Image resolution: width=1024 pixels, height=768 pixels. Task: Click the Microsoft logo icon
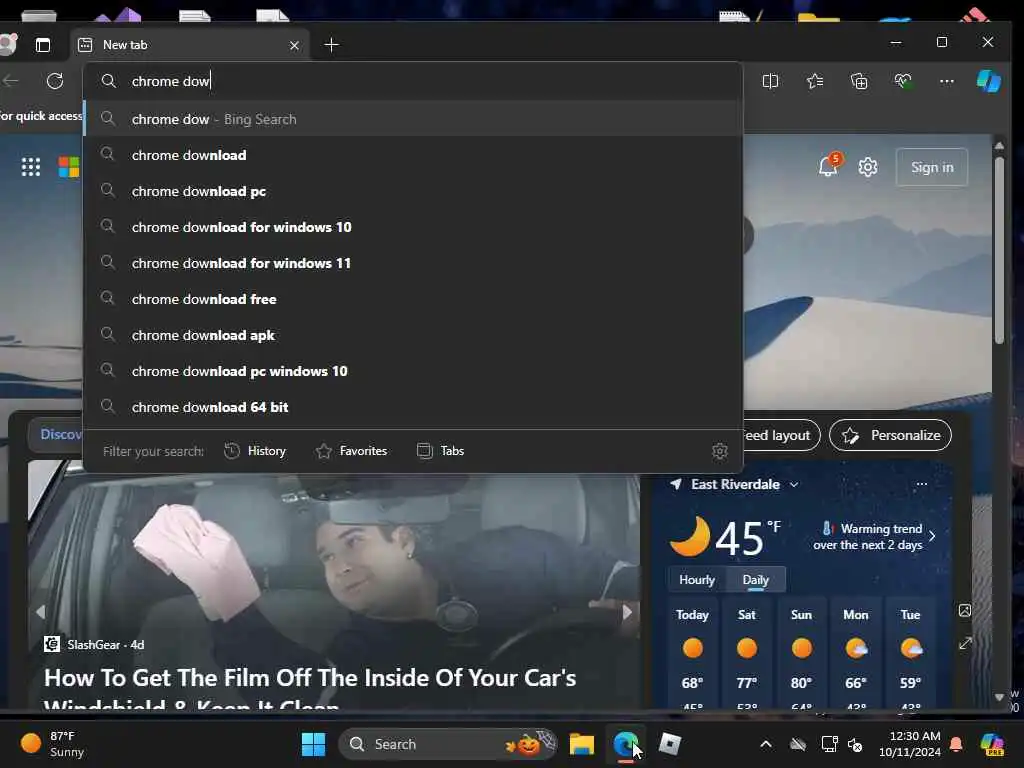tap(69, 167)
